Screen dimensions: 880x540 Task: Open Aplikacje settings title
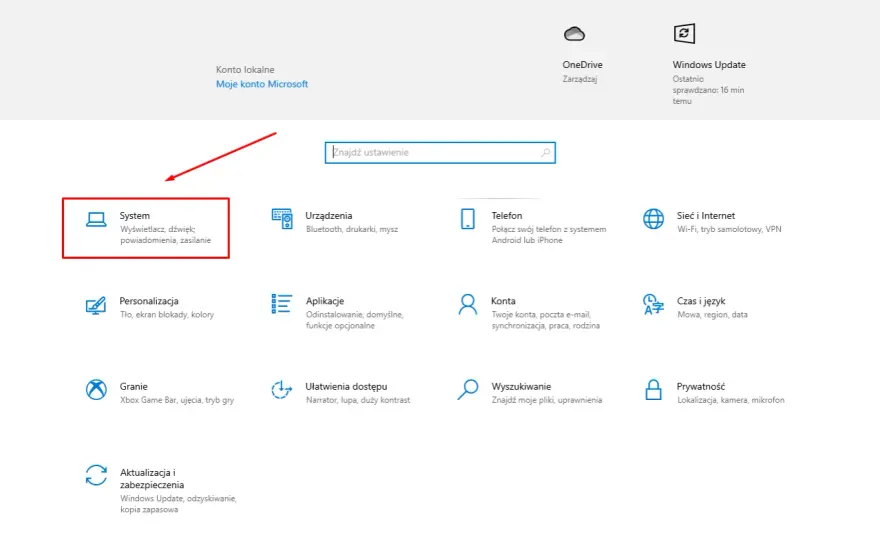tap(325, 301)
